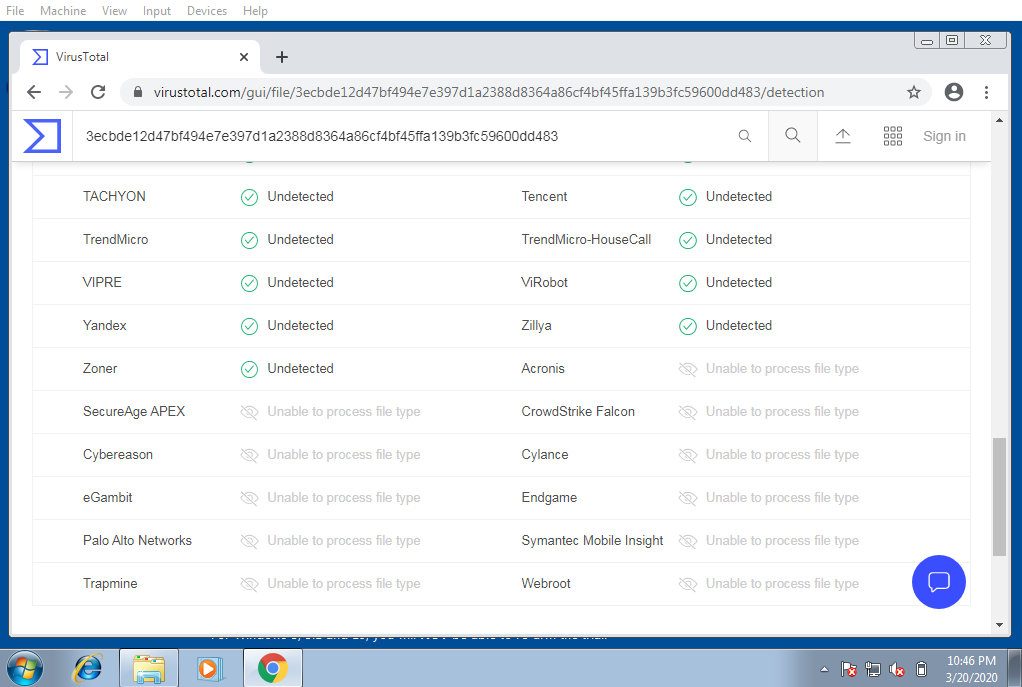Viewport: 1022px width, 687px height.
Task: Open the File menu
Action: coord(15,10)
